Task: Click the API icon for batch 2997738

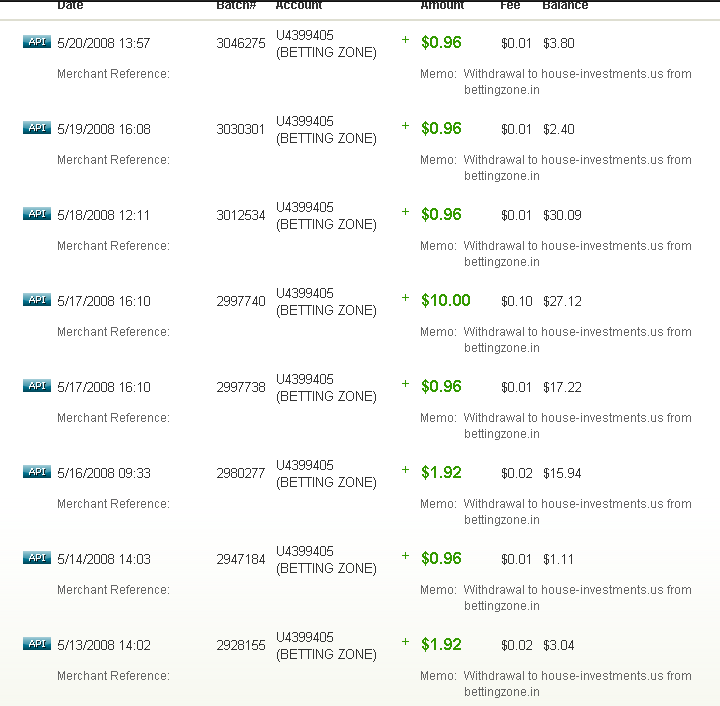Action: [x=36, y=385]
